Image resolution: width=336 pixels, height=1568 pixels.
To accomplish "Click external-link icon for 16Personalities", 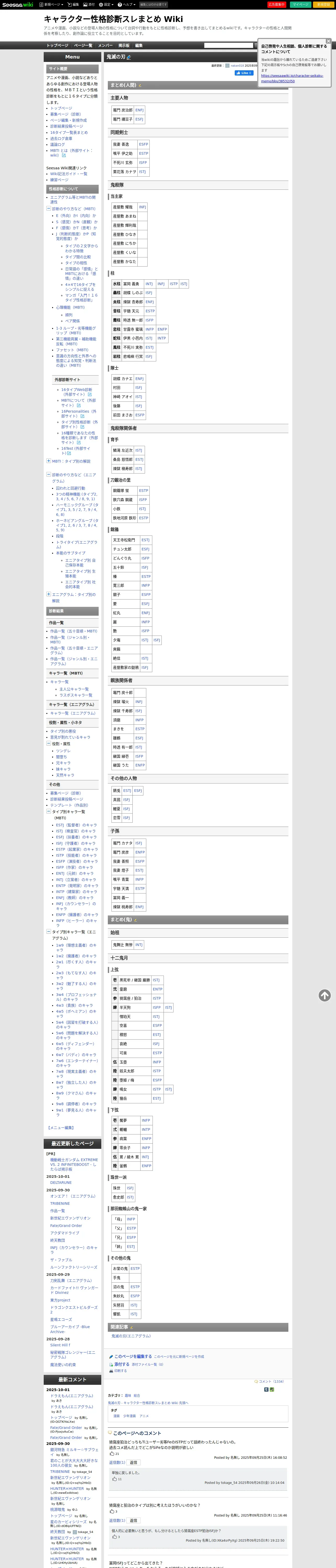I will tap(82, 416).
